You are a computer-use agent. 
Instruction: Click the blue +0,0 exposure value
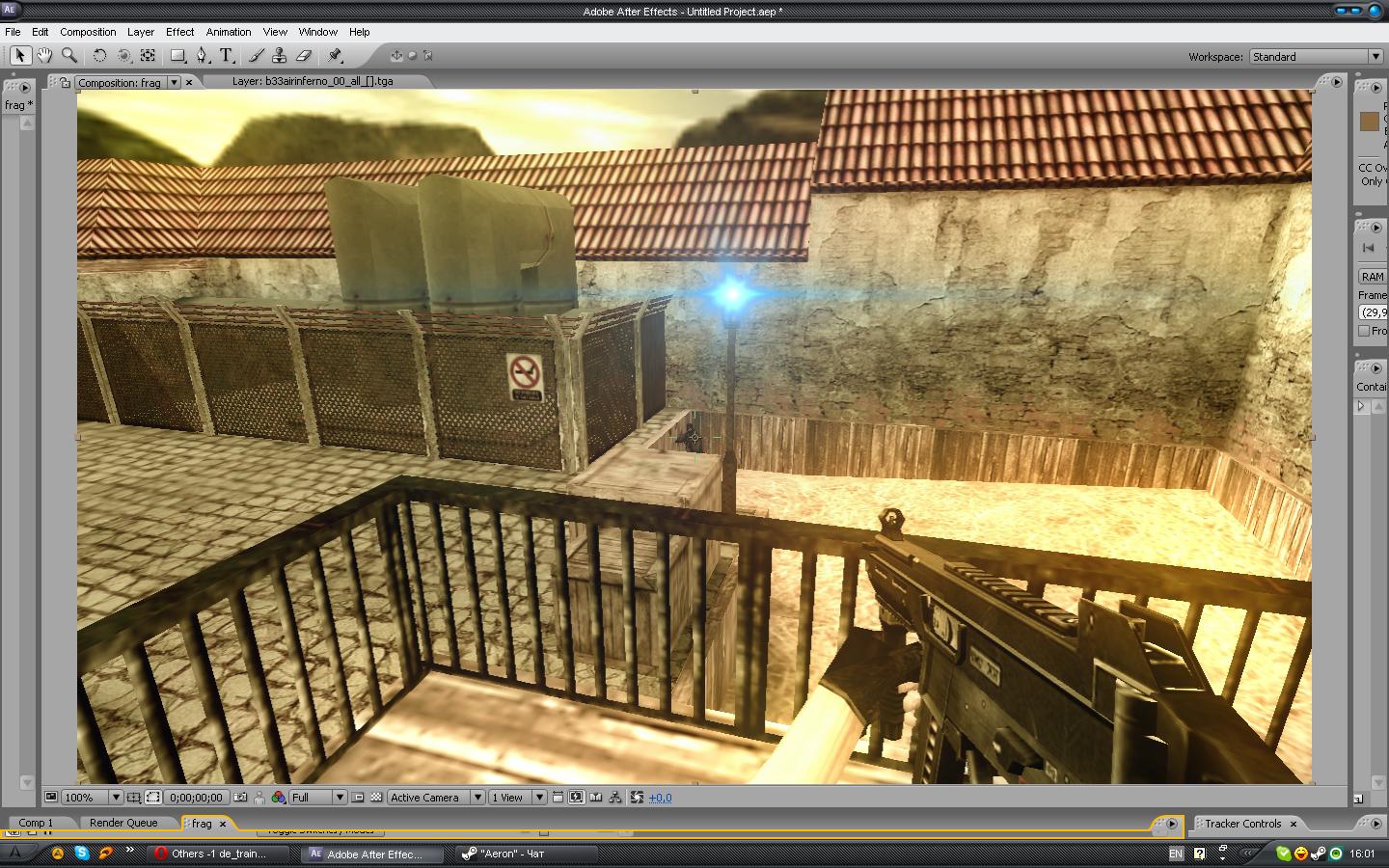[x=660, y=798]
